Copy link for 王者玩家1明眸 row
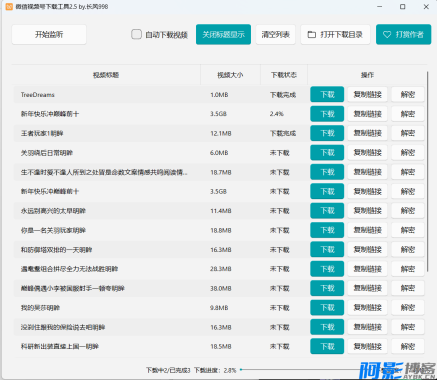 (x=367, y=133)
